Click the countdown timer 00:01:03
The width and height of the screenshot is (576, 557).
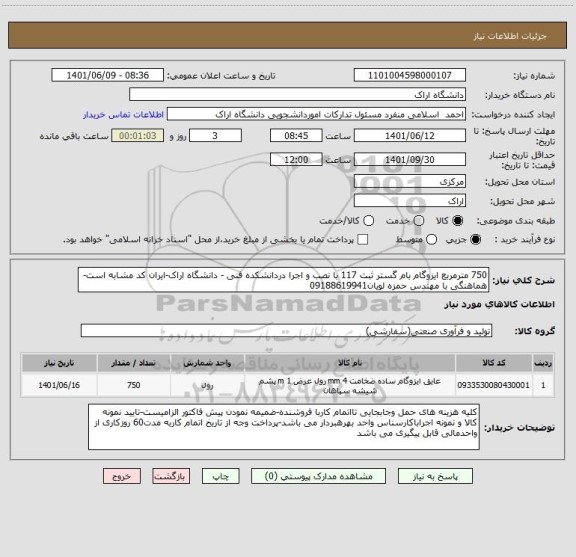pos(138,136)
